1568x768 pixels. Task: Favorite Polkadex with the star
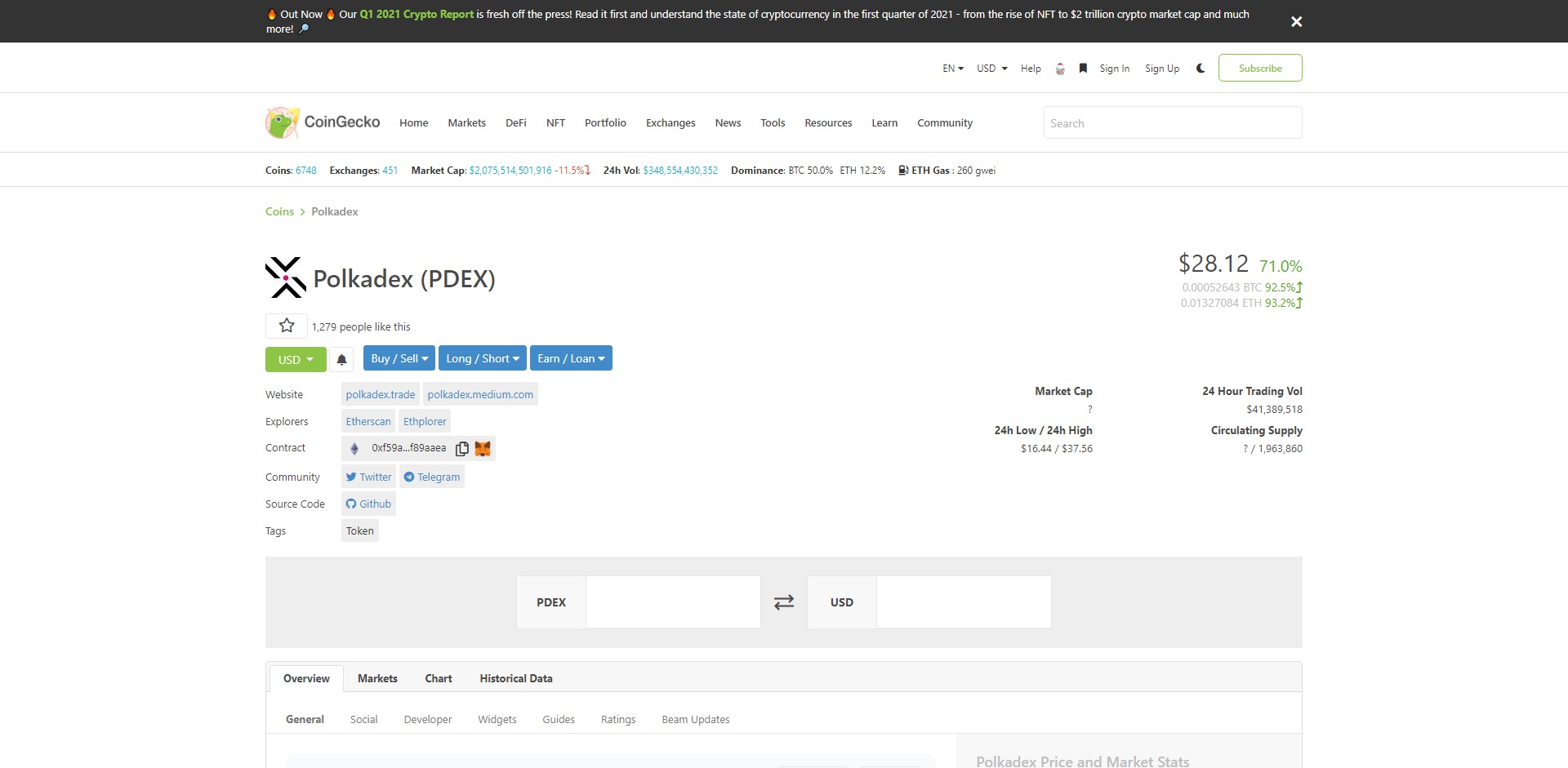click(285, 325)
